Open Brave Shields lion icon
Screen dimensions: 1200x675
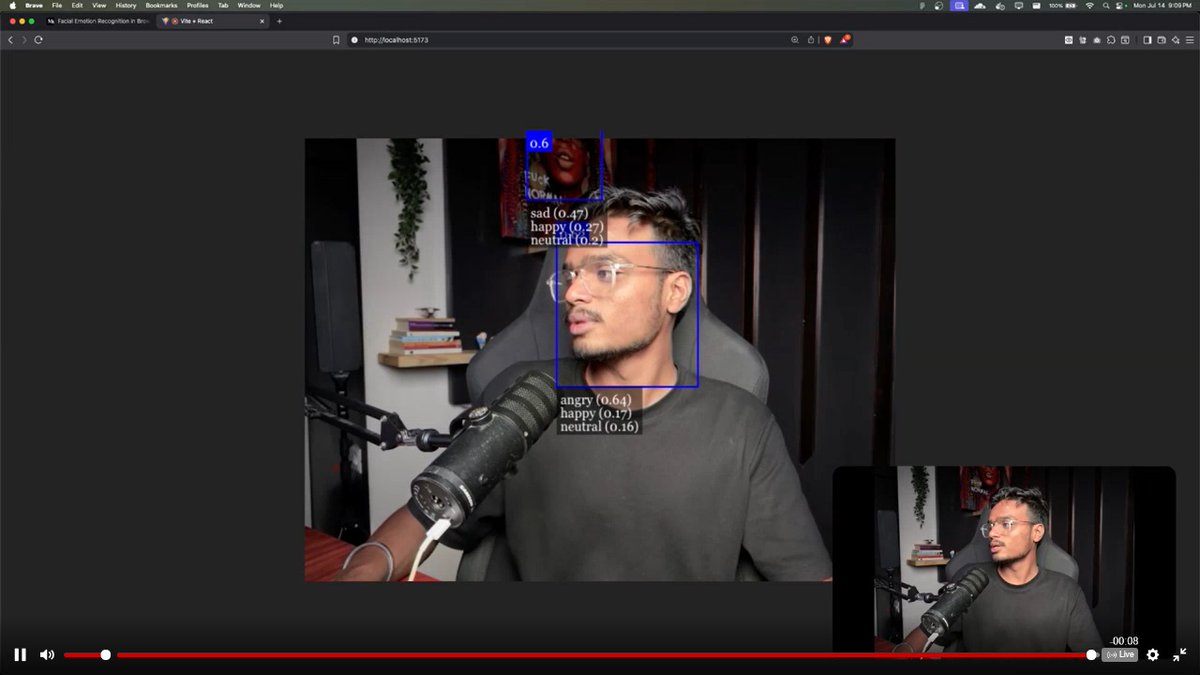827,40
